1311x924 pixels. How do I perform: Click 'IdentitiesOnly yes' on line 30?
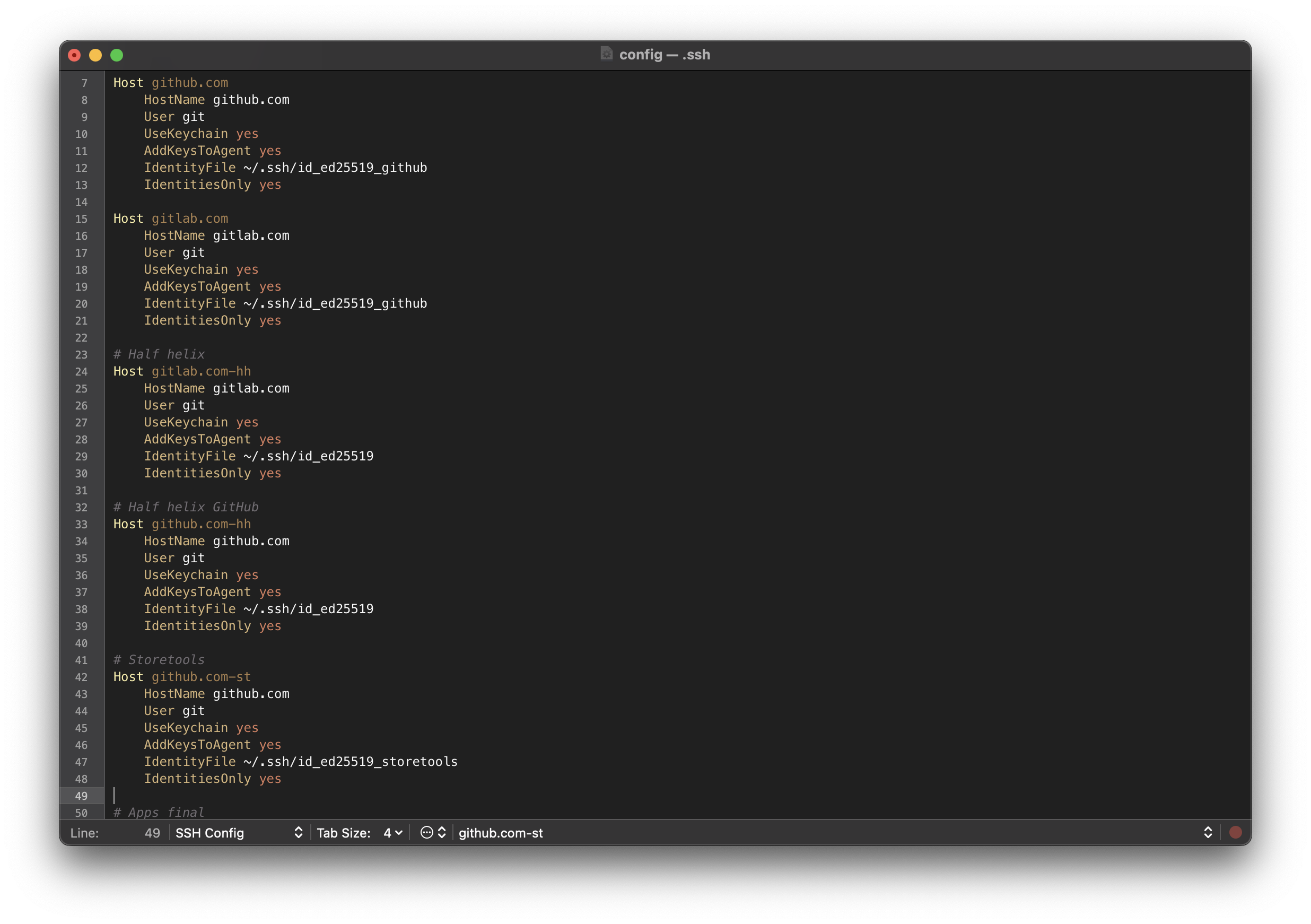[213, 473]
